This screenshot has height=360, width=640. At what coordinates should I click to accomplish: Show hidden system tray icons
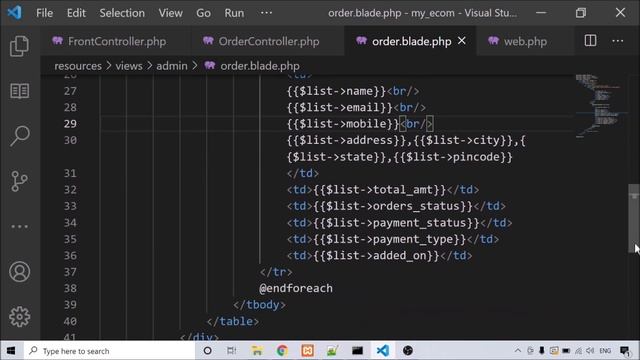coord(518,351)
